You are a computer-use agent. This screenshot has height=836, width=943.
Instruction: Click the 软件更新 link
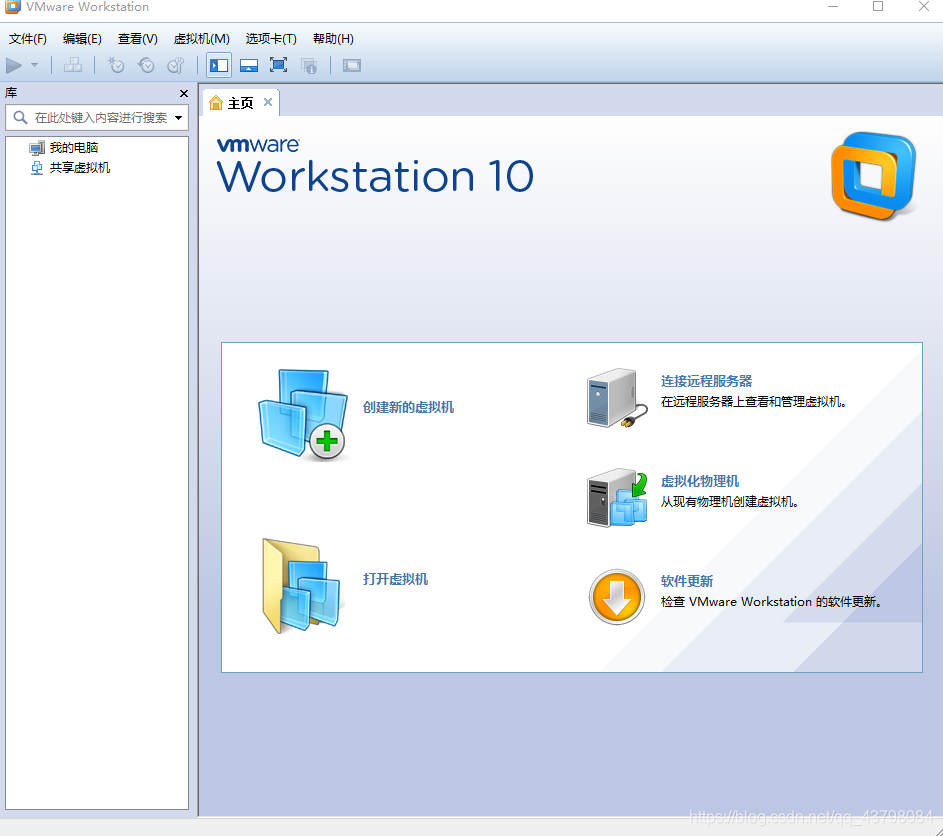687,581
